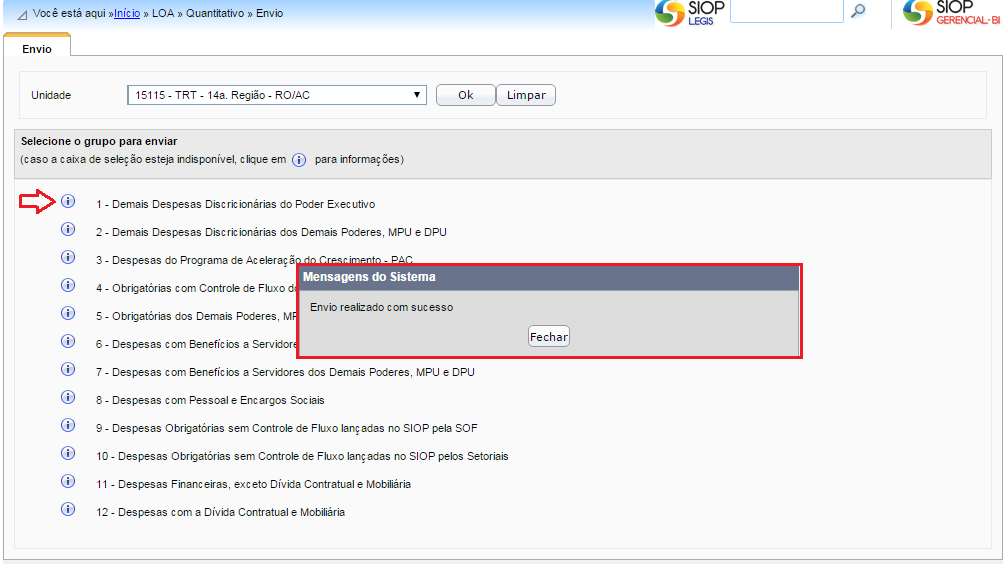The image size is (1008, 564).
Task: Click text '7 - Despesas com Benefícios a Servidores dos Demais Poderes'
Action: (x=285, y=372)
